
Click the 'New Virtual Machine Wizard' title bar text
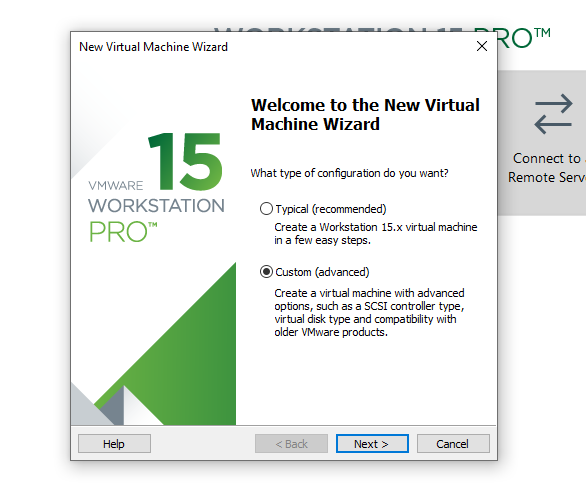(x=153, y=47)
